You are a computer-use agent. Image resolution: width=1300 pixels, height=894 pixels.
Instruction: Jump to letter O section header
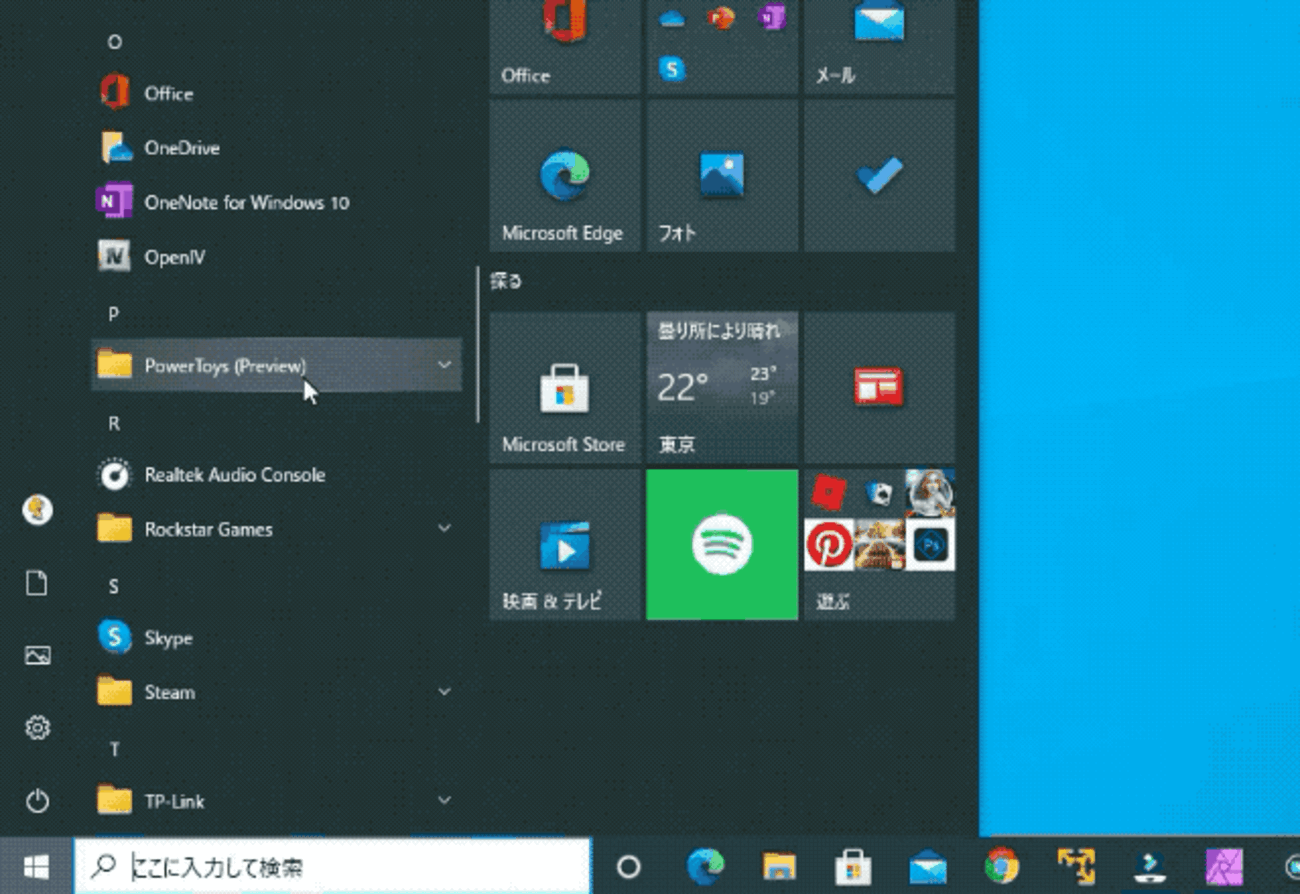tap(114, 42)
